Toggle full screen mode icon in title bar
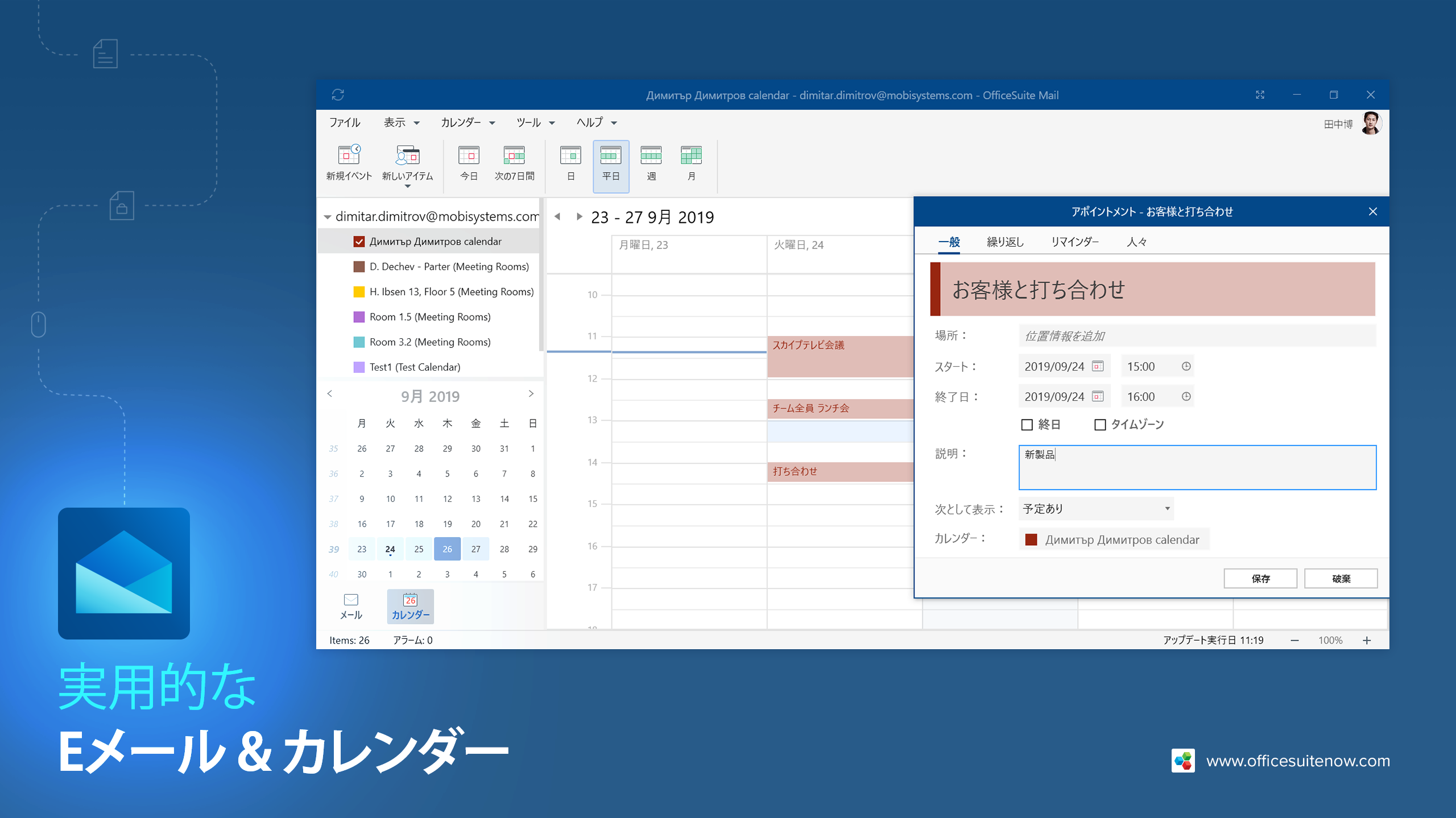Image resolution: width=1456 pixels, height=818 pixels. point(1260,95)
